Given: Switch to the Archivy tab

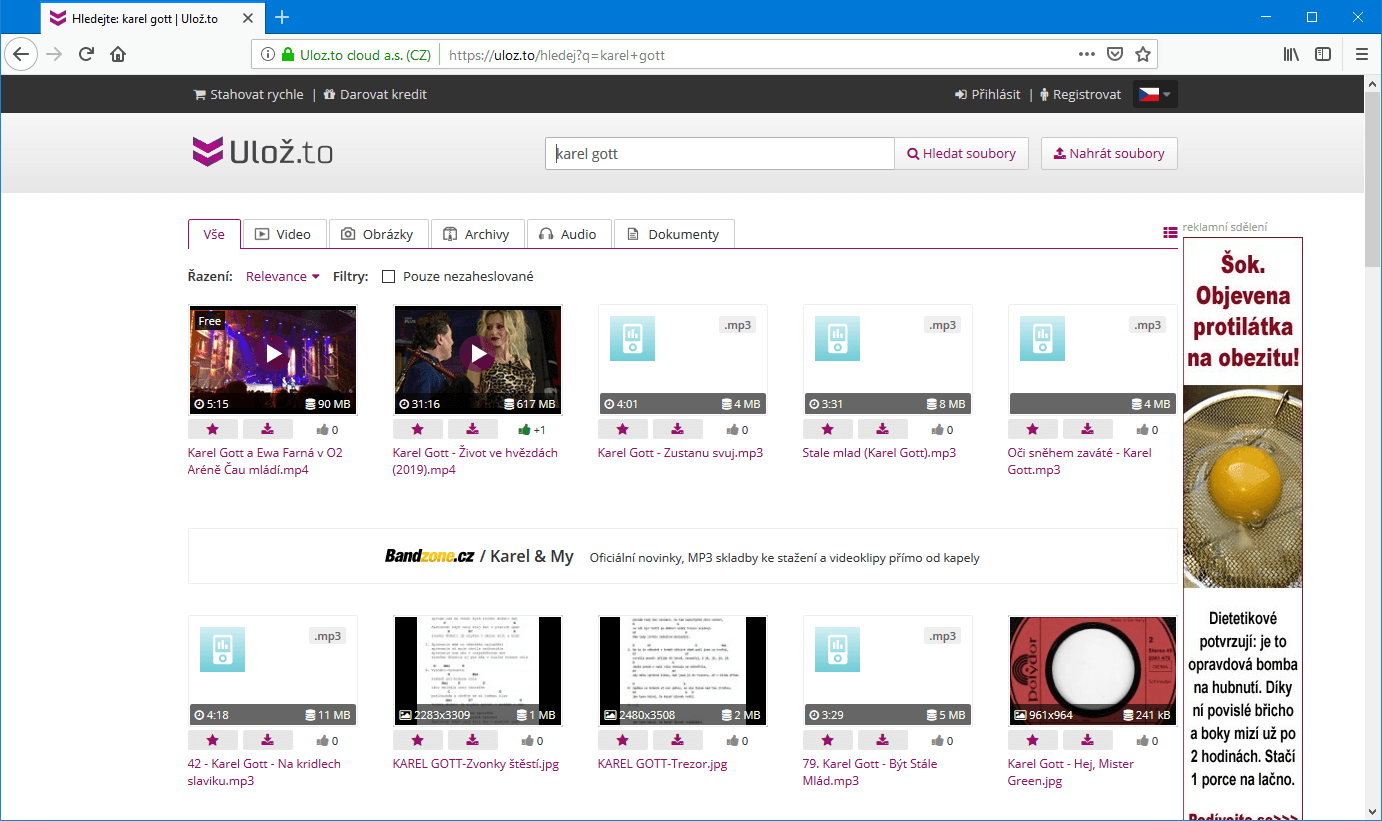Looking at the screenshot, I should [477, 234].
